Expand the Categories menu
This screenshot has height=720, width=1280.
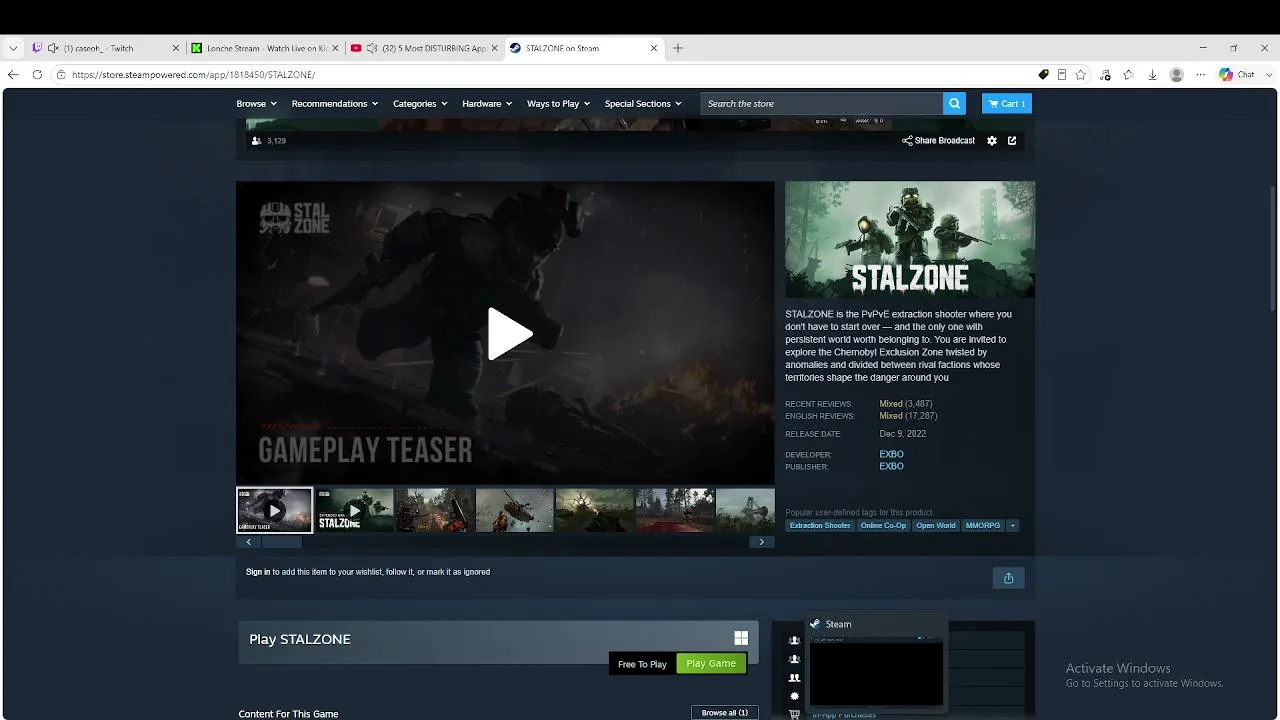[420, 103]
